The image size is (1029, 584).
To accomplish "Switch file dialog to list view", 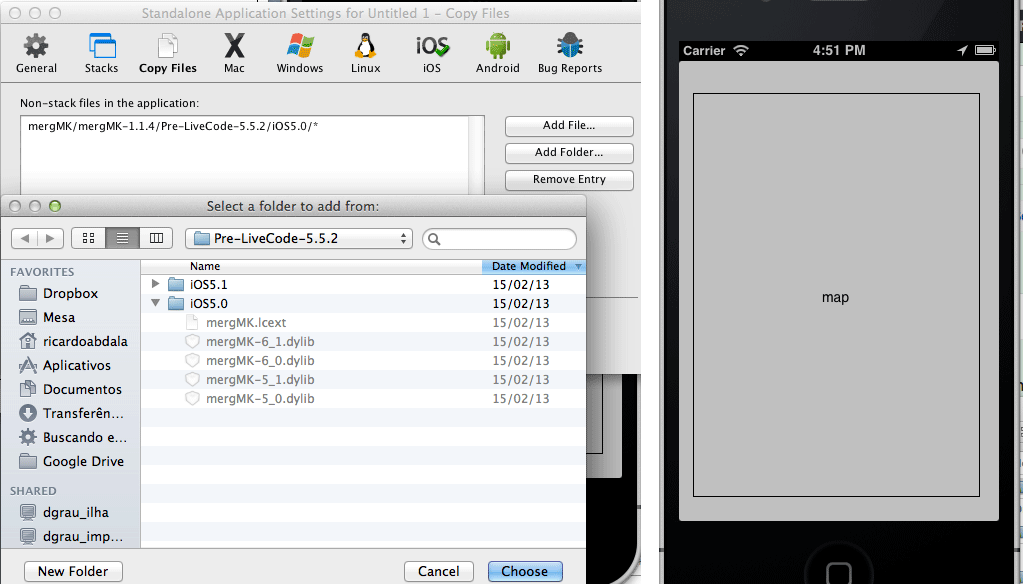I will tap(122, 238).
